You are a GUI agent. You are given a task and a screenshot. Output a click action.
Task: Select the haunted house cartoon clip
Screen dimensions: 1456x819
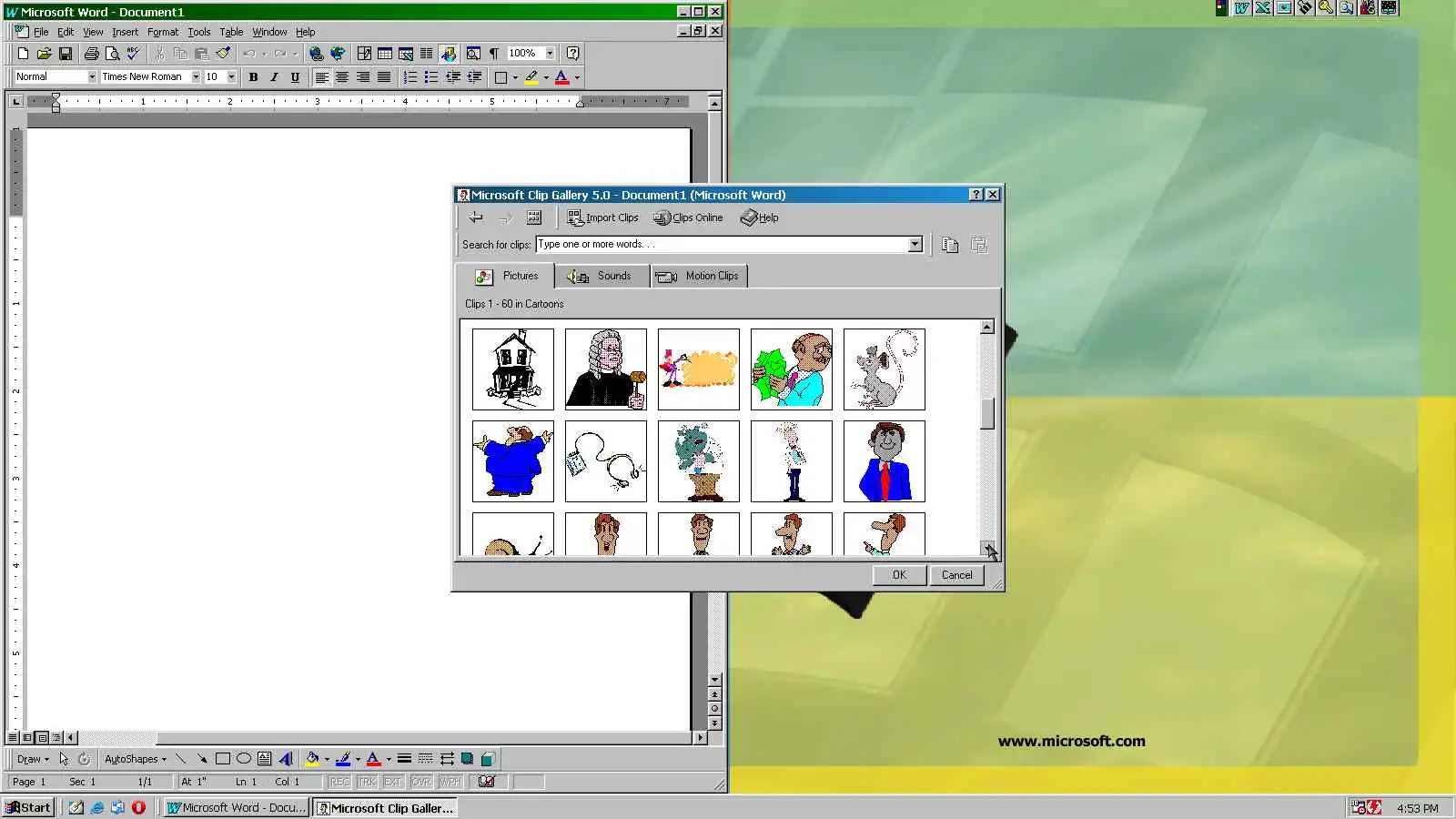[513, 369]
